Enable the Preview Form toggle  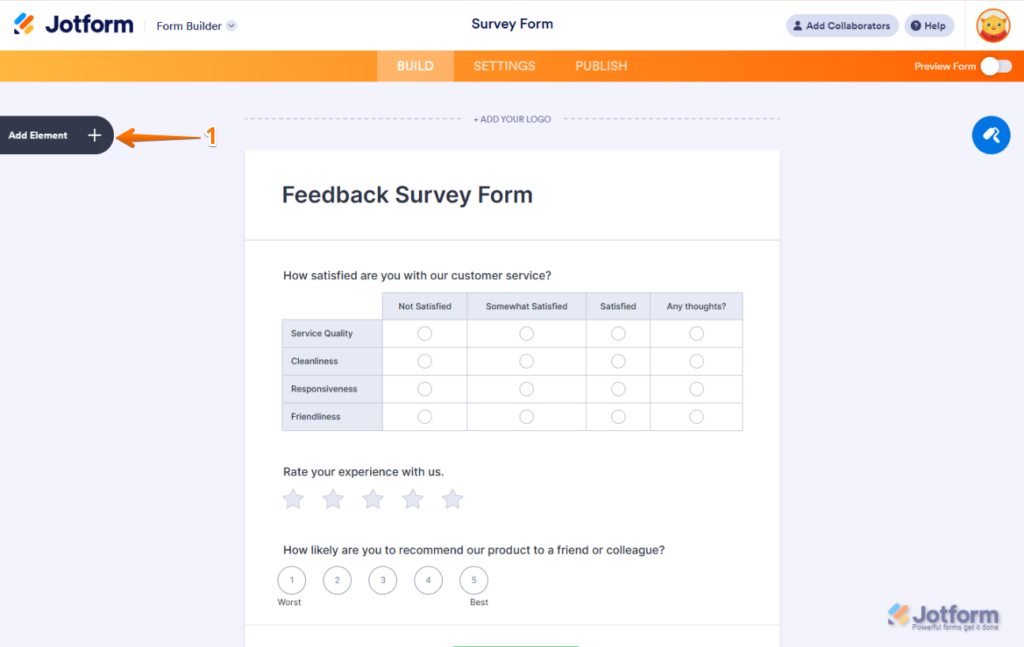point(994,65)
